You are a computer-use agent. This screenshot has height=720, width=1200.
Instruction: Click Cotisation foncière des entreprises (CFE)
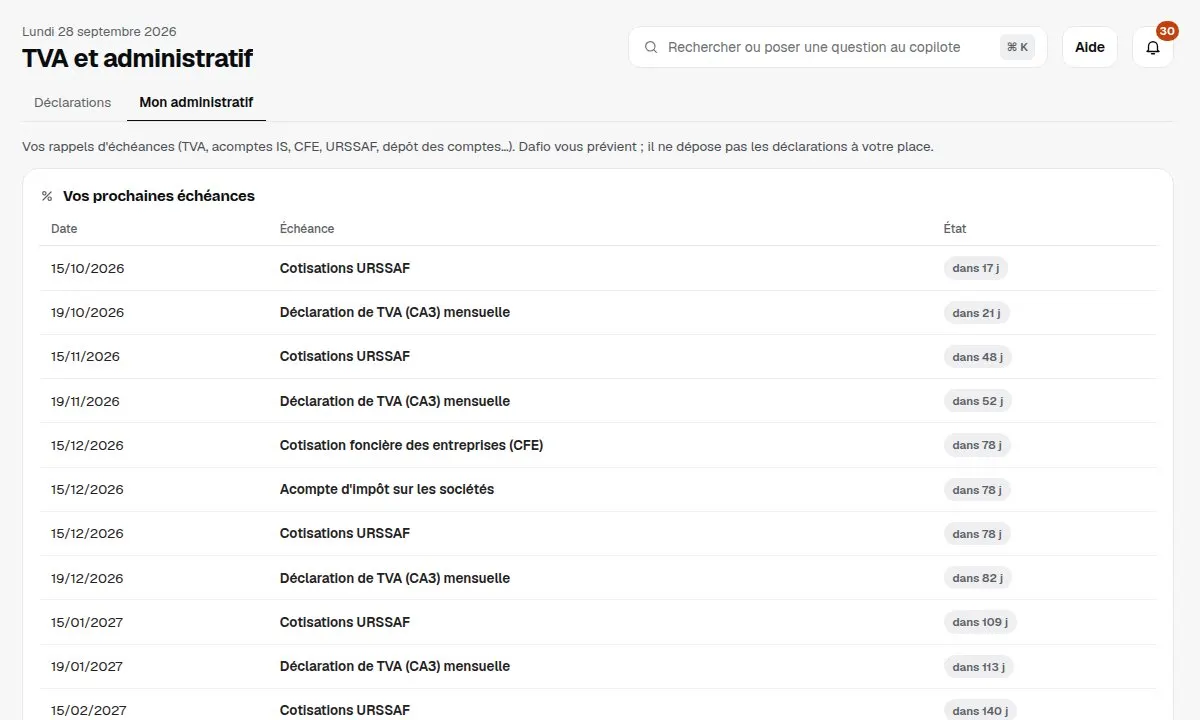pos(411,445)
